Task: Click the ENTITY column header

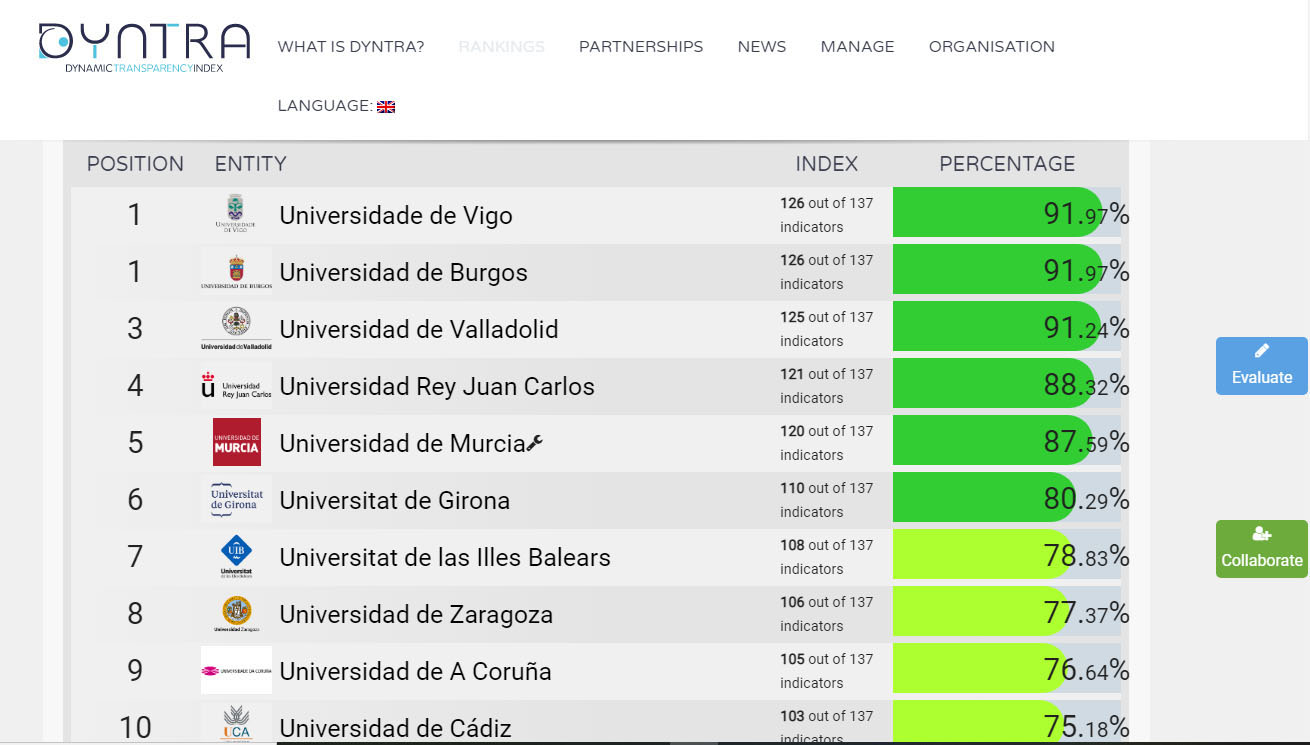Action: click(251, 164)
